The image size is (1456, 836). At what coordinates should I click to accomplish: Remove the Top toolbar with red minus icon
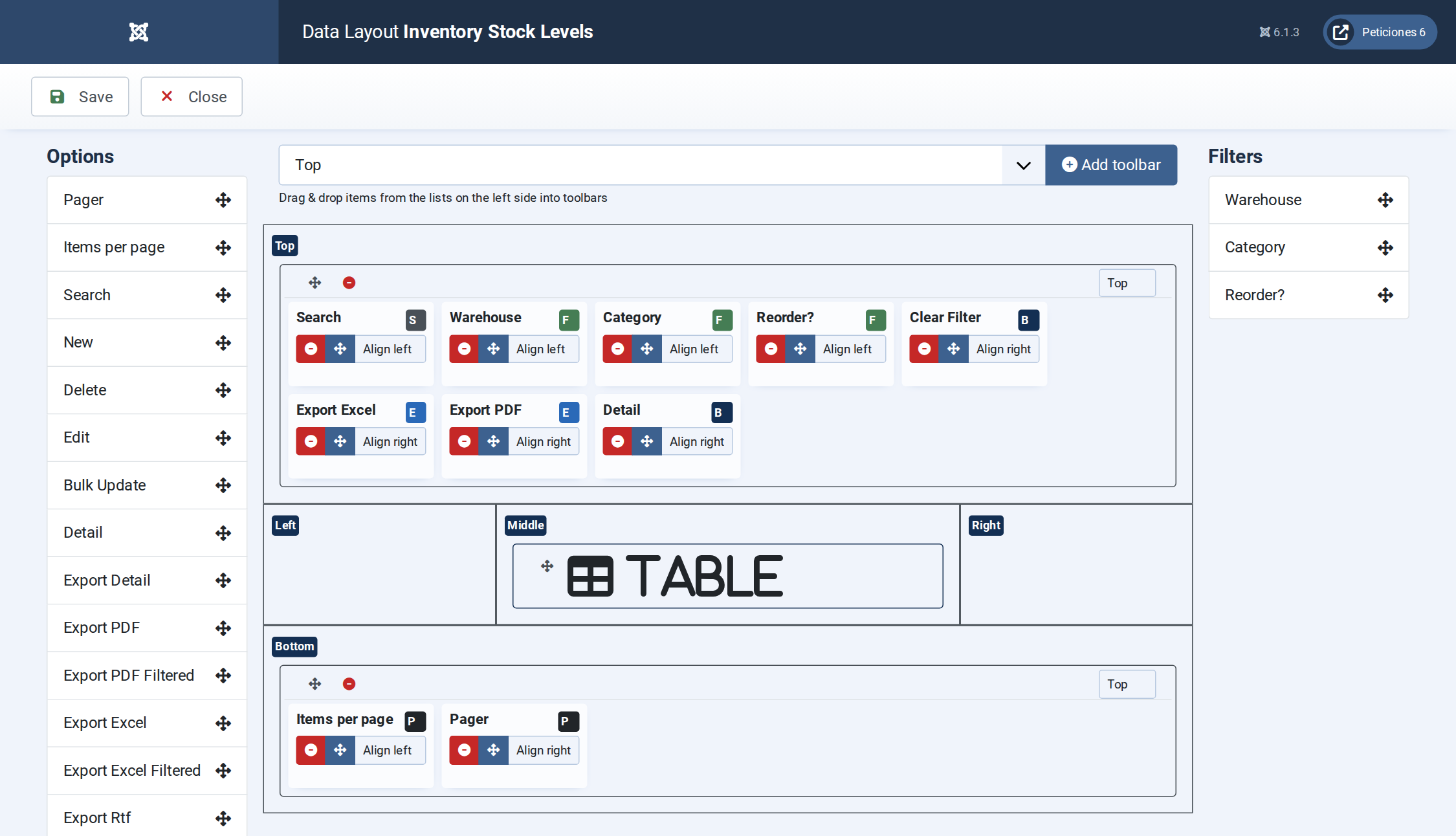349,283
